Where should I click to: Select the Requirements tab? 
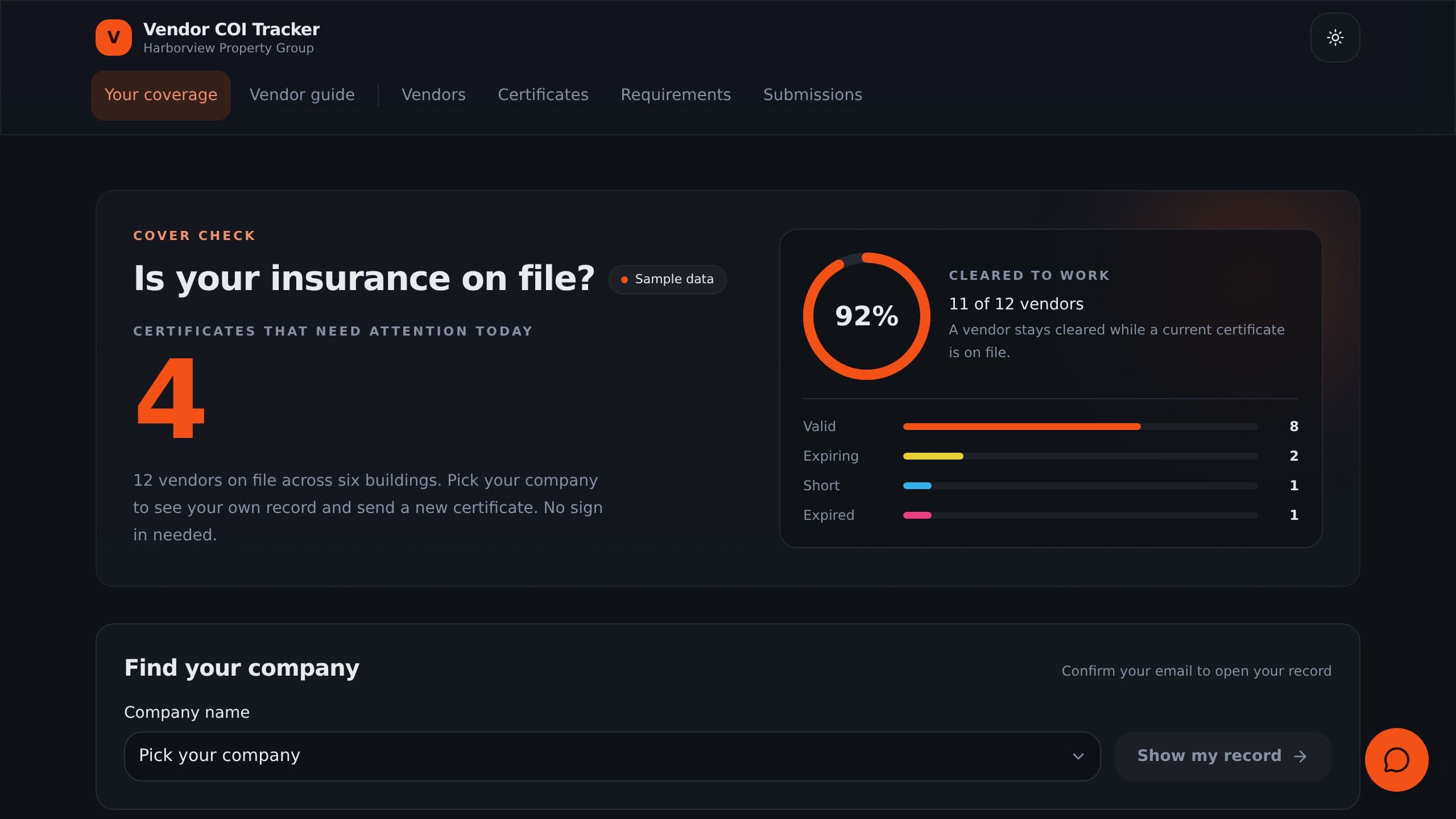click(x=676, y=95)
